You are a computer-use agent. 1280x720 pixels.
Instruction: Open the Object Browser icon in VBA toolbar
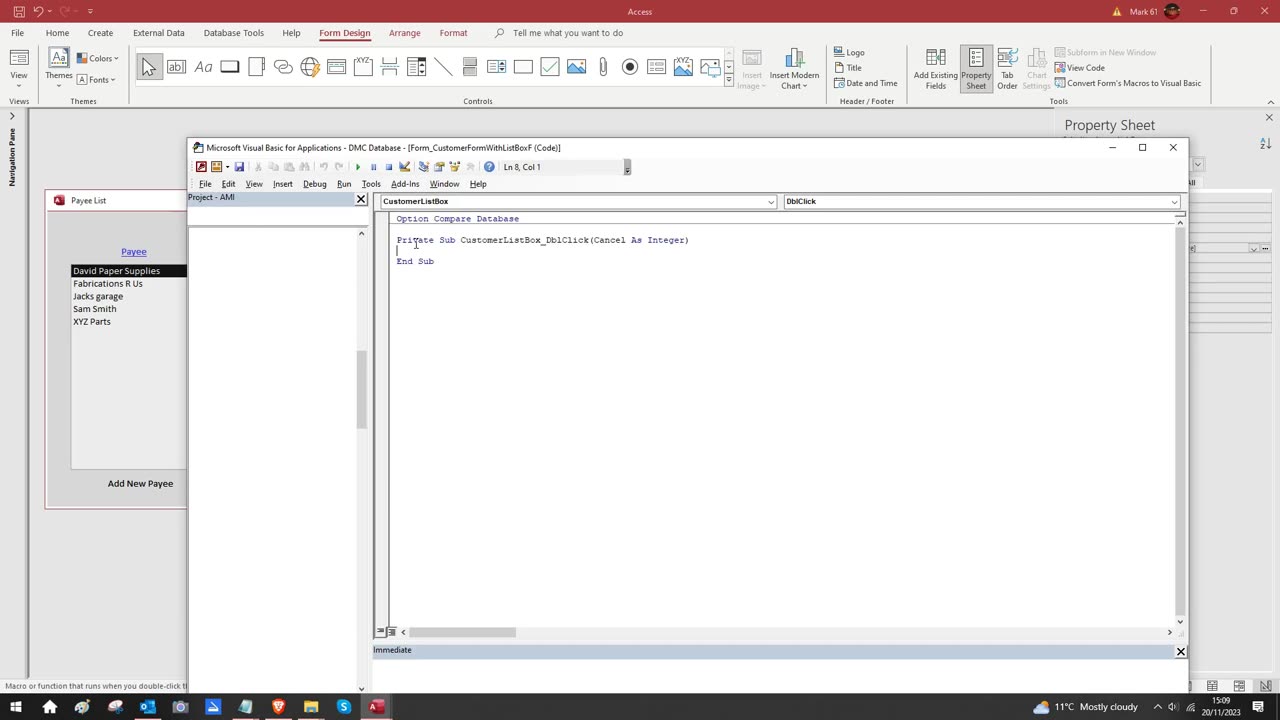[x=455, y=167]
